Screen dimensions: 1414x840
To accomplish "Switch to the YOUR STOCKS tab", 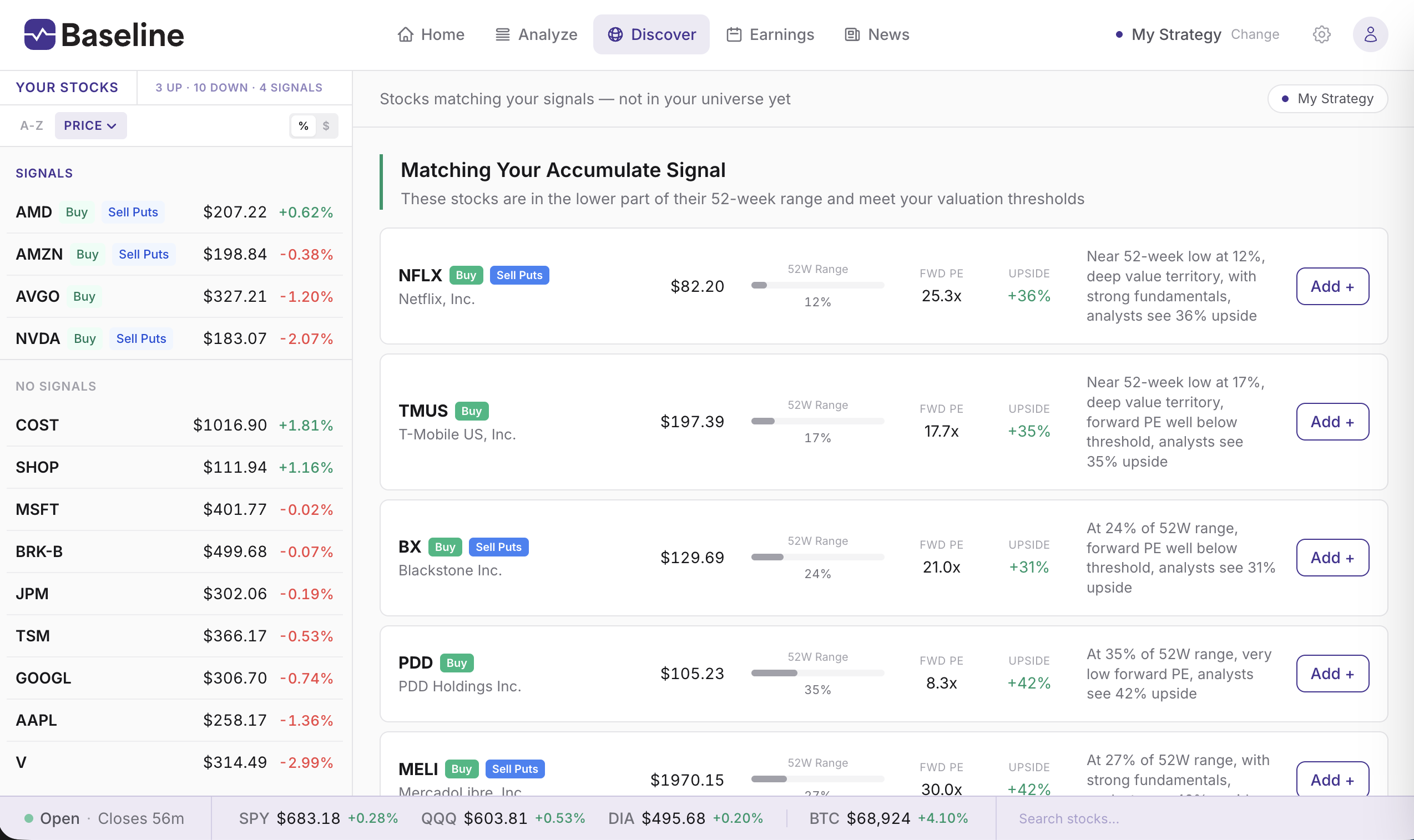I will (x=67, y=87).
